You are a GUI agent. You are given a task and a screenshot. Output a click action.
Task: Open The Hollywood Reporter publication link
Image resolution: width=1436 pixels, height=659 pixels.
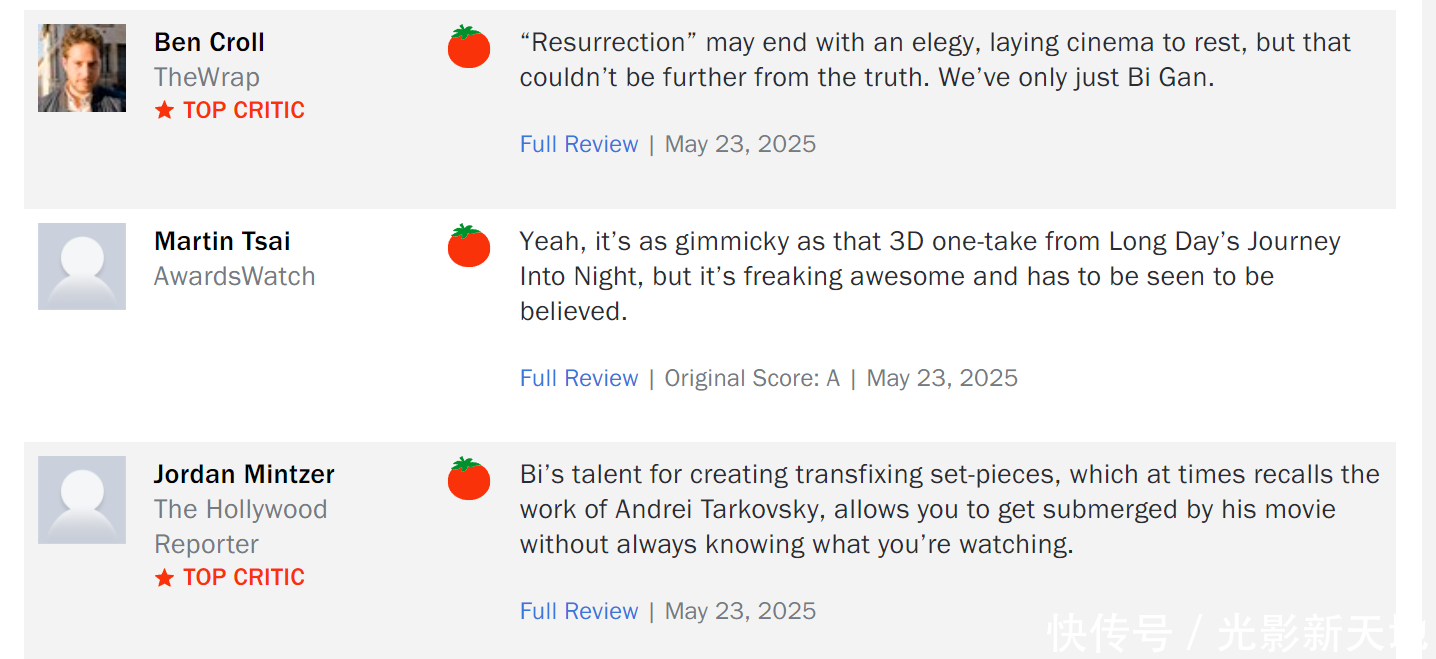[240, 526]
